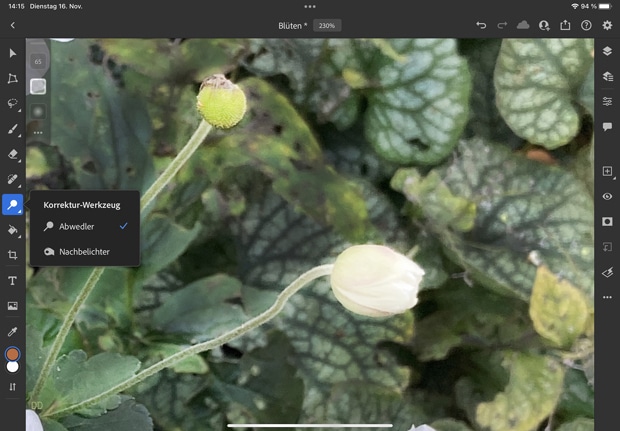Select the Move tool arrow

click(x=13, y=53)
